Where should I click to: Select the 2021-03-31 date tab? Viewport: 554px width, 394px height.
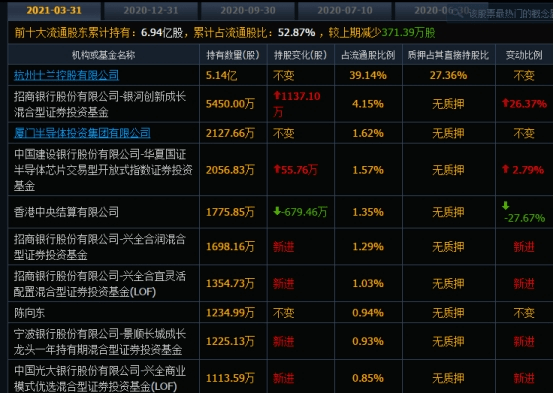[54, 10]
